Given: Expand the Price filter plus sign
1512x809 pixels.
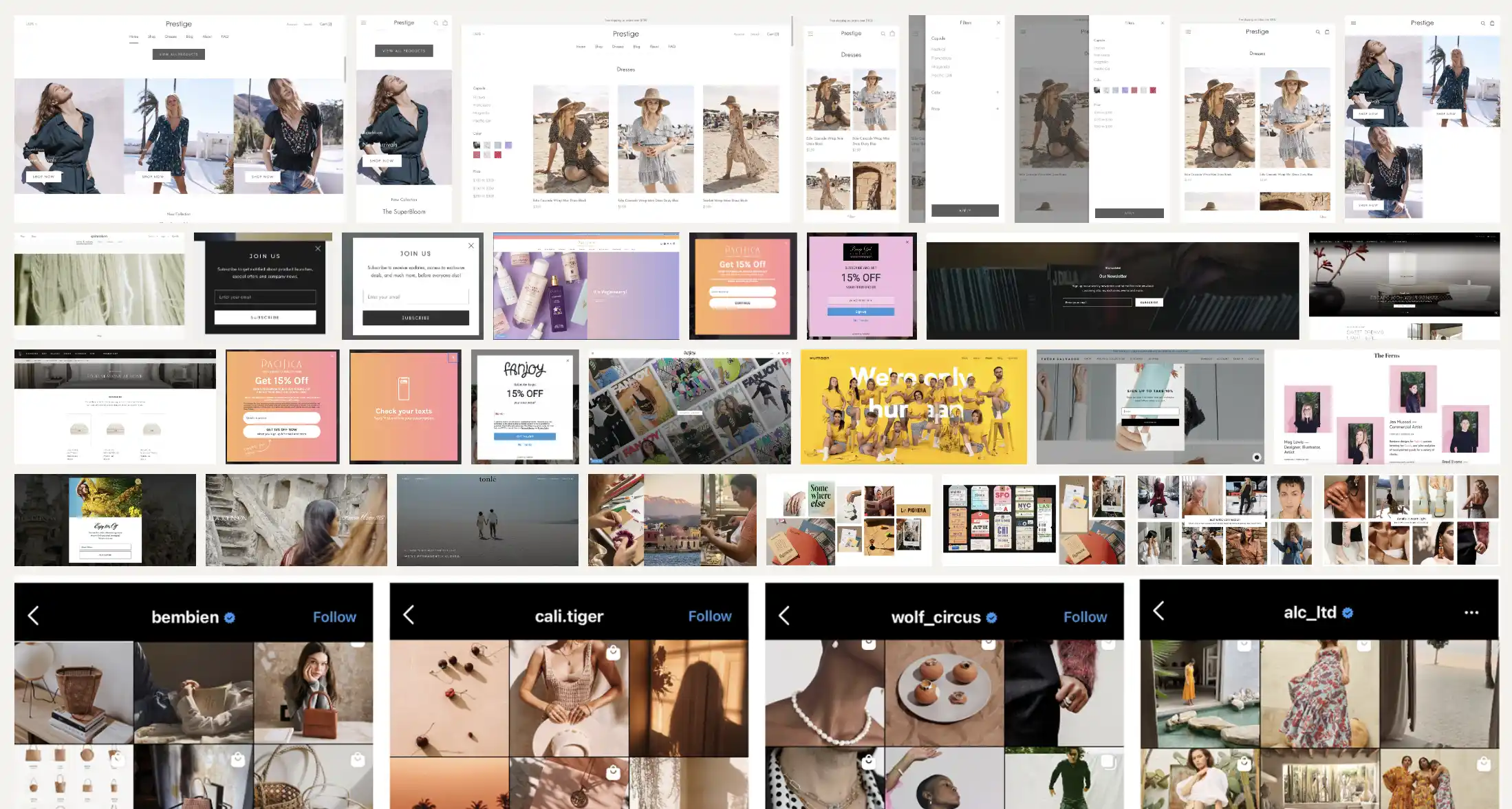Looking at the screenshot, I should 997,109.
